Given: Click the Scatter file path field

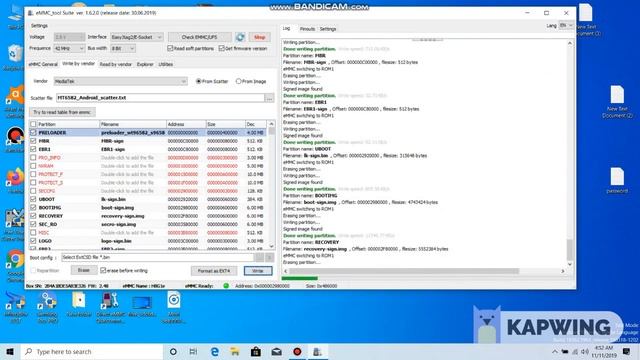Looking at the screenshot, I should tap(160, 98).
